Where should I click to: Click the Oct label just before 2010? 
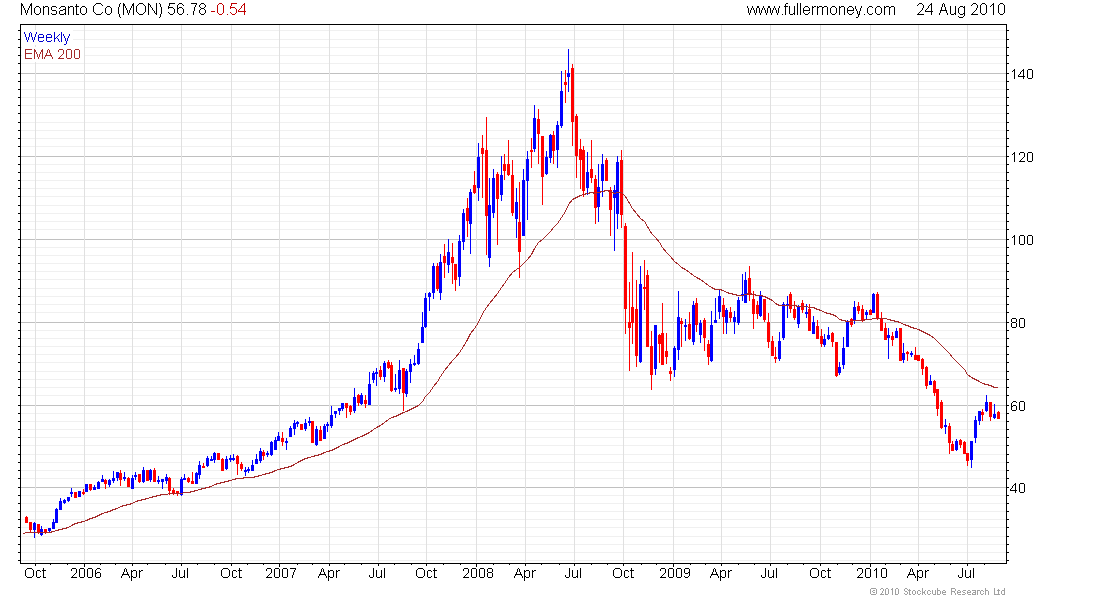(820, 573)
